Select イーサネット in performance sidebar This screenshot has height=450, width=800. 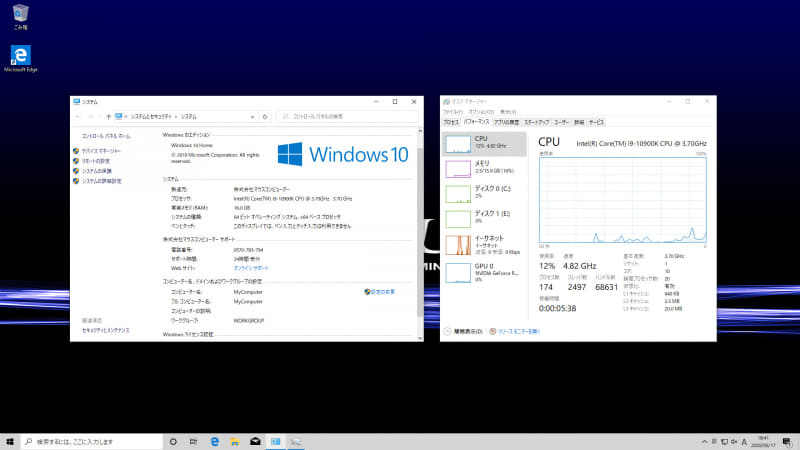[x=484, y=245]
